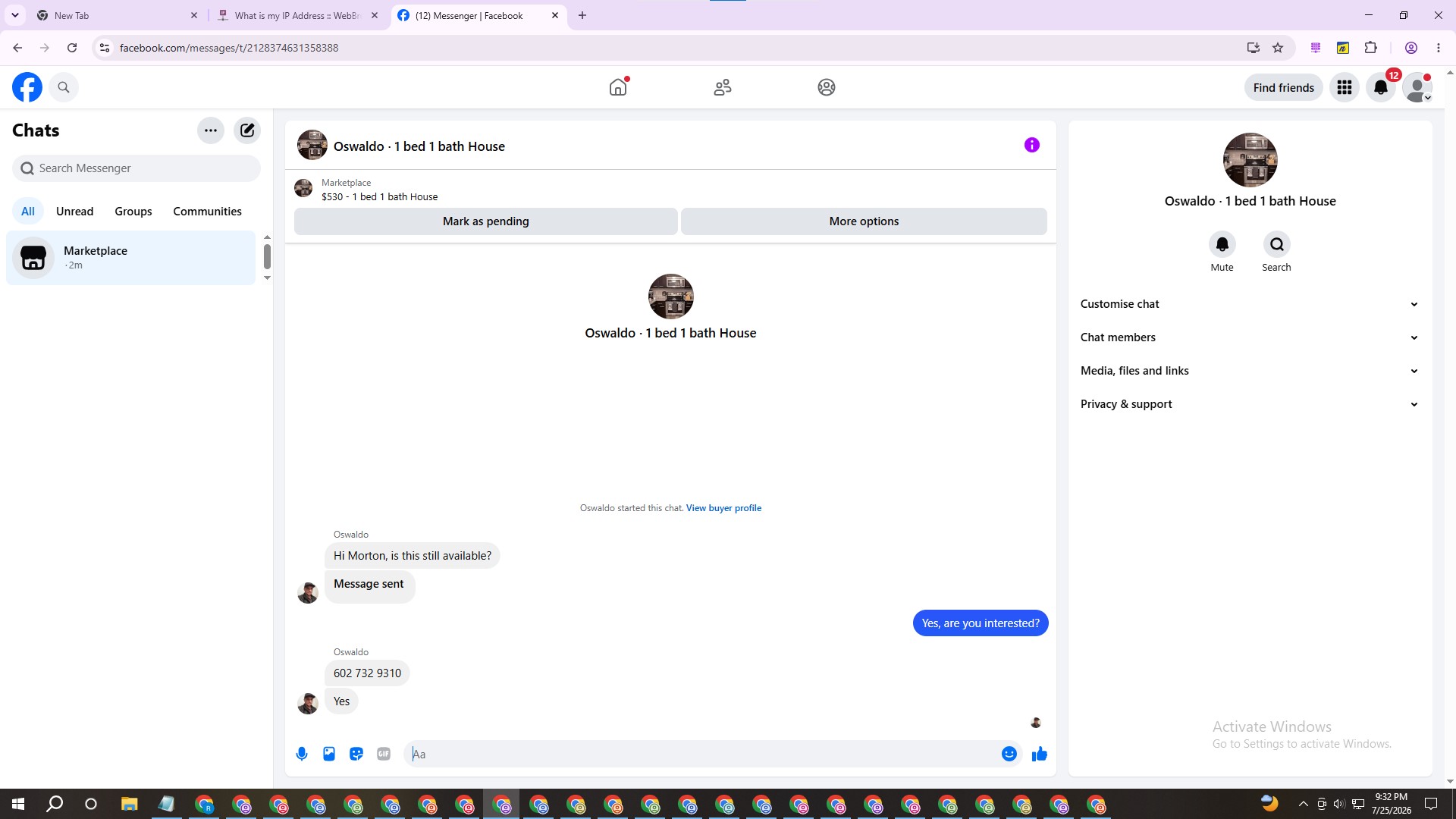The width and height of the screenshot is (1456, 819).
Task: Open the browser Extensions puzzle icon
Action: pyautogui.click(x=1370, y=48)
